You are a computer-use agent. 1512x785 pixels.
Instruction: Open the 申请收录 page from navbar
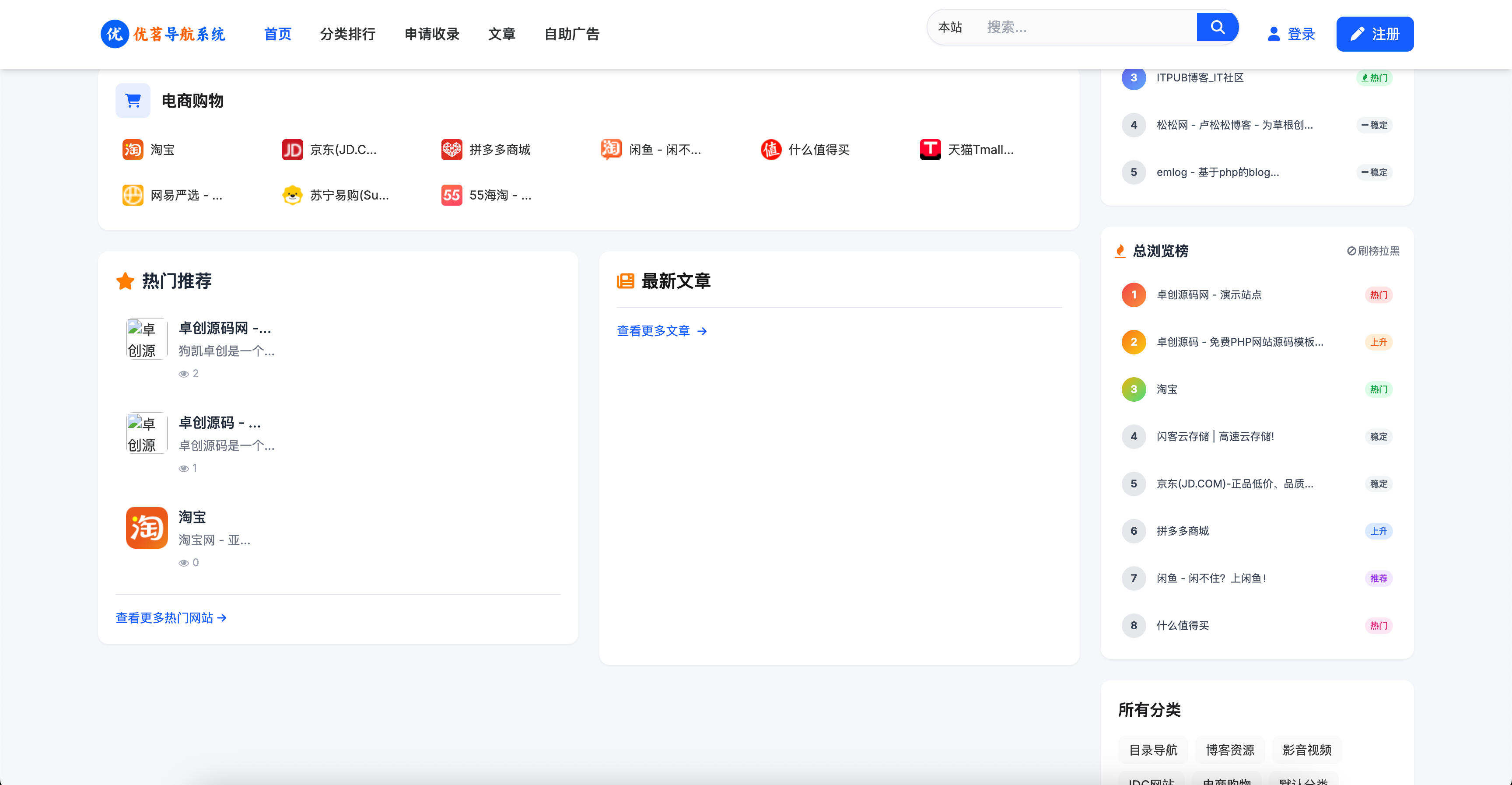[x=431, y=34]
